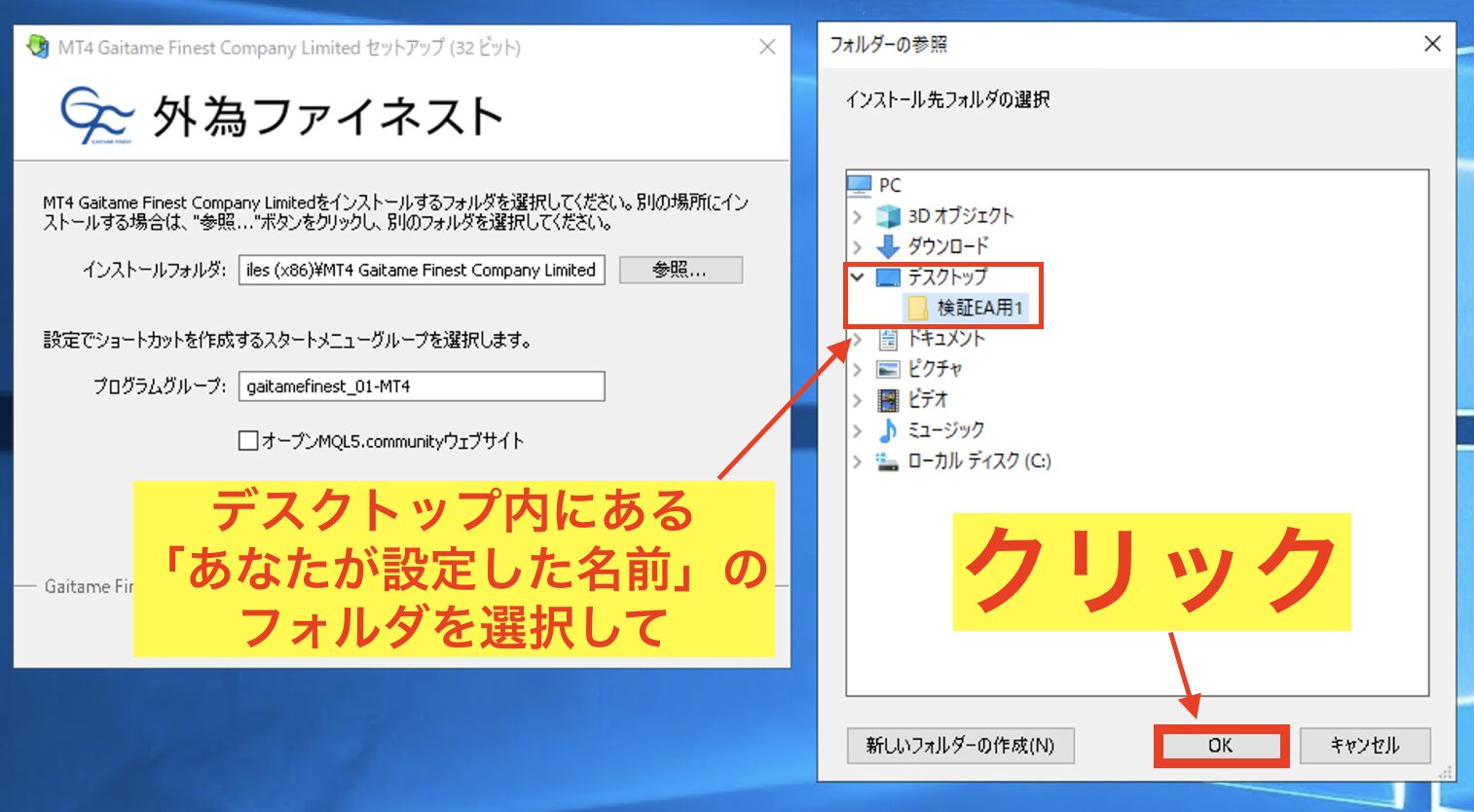Expand the ビデオ tree node

click(858, 400)
